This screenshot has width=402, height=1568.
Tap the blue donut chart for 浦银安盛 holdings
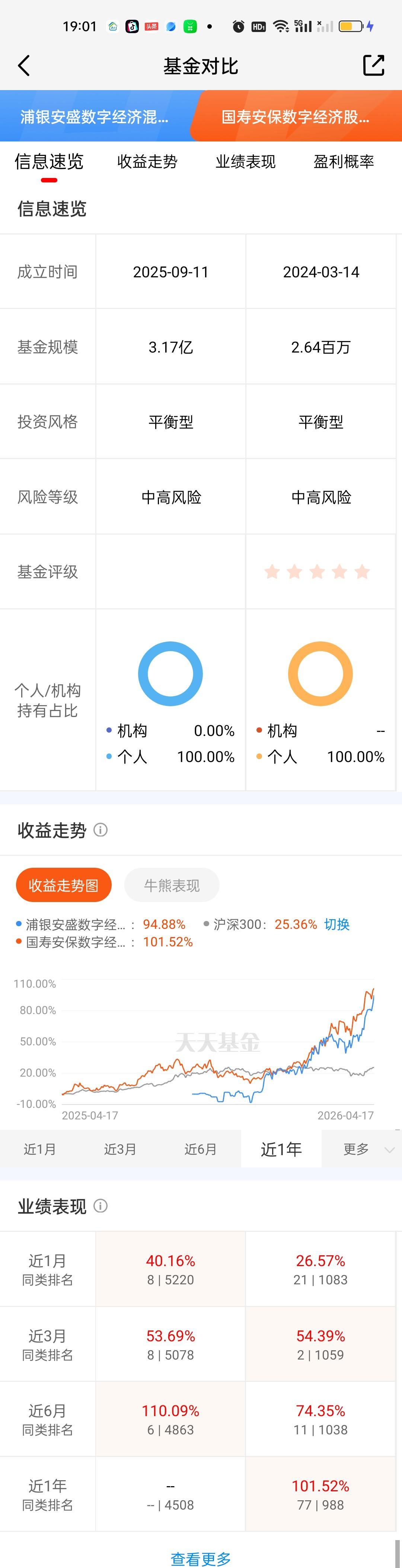pyautogui.click(x=170, y=674)
